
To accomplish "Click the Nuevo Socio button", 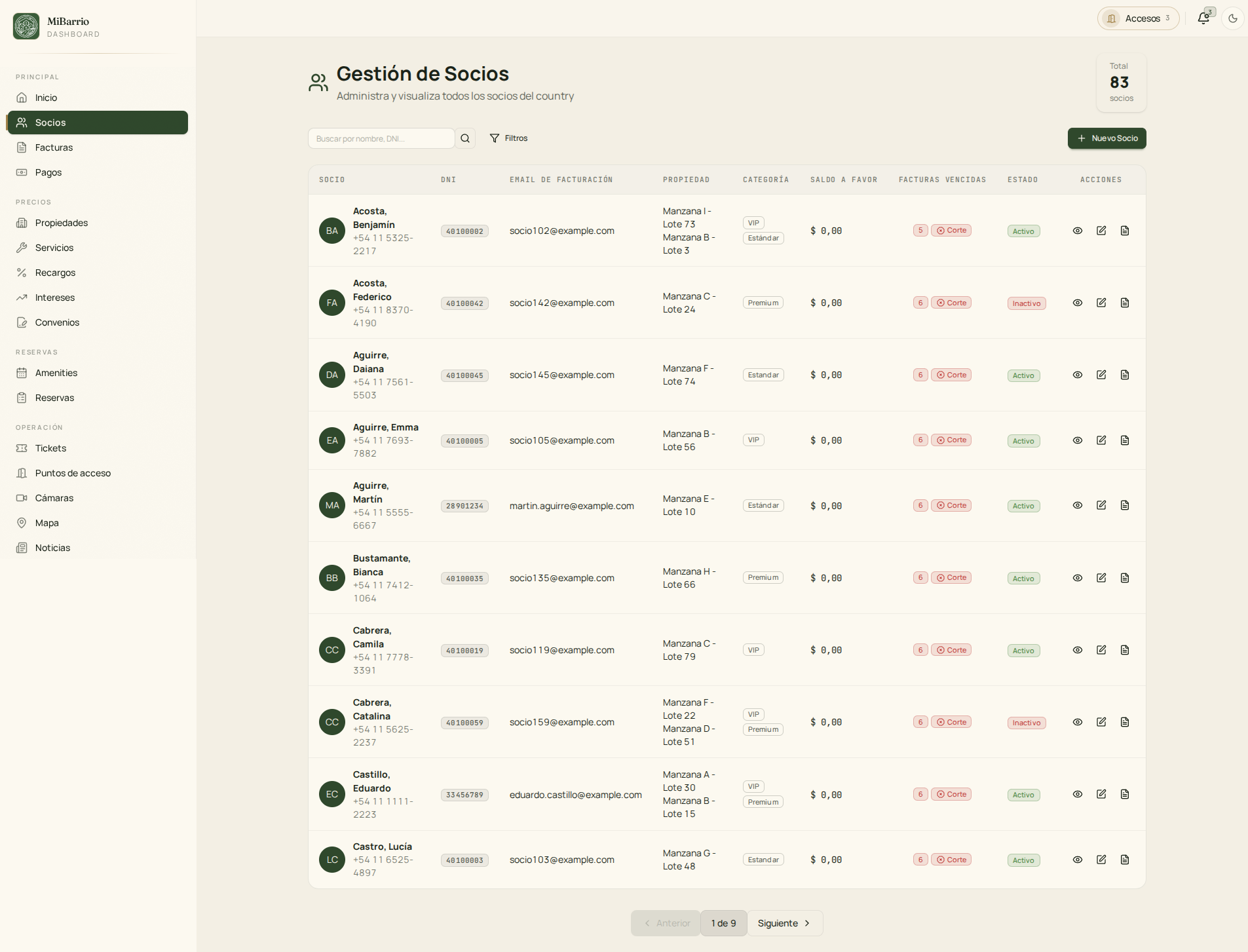I will [1107, 138].
